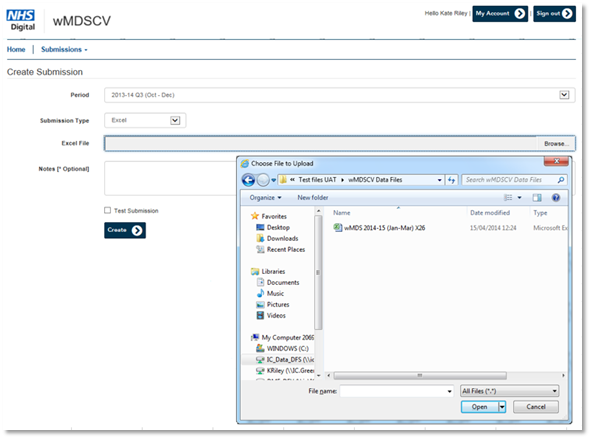Open the Organize menu

click(265, 197)
